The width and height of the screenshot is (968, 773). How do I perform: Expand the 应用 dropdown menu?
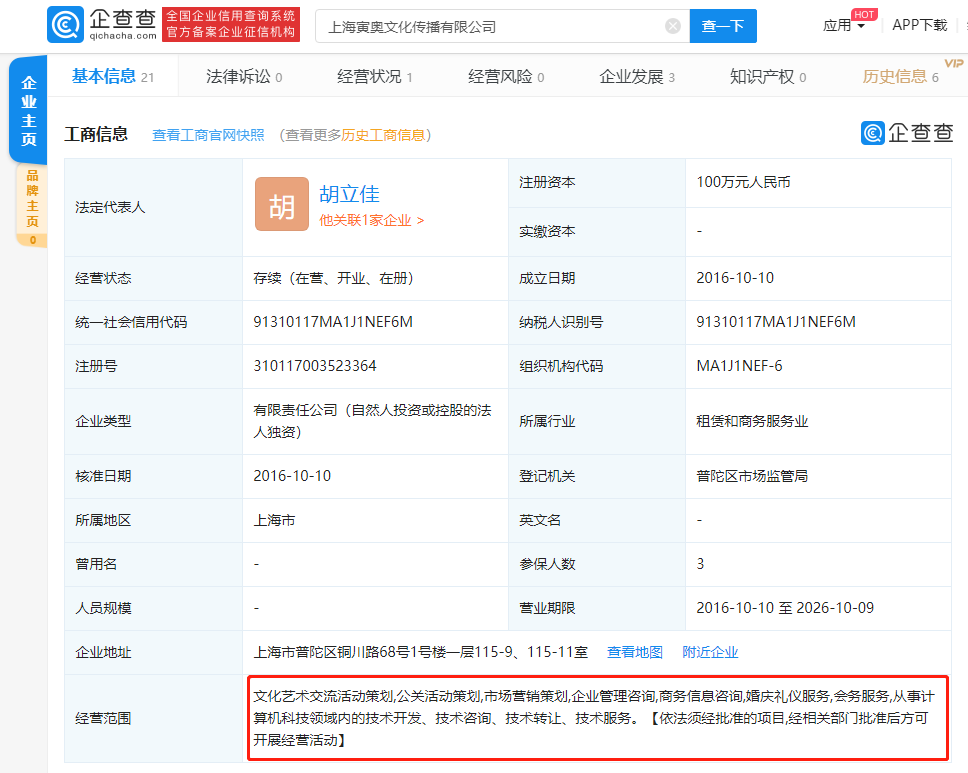843,25
